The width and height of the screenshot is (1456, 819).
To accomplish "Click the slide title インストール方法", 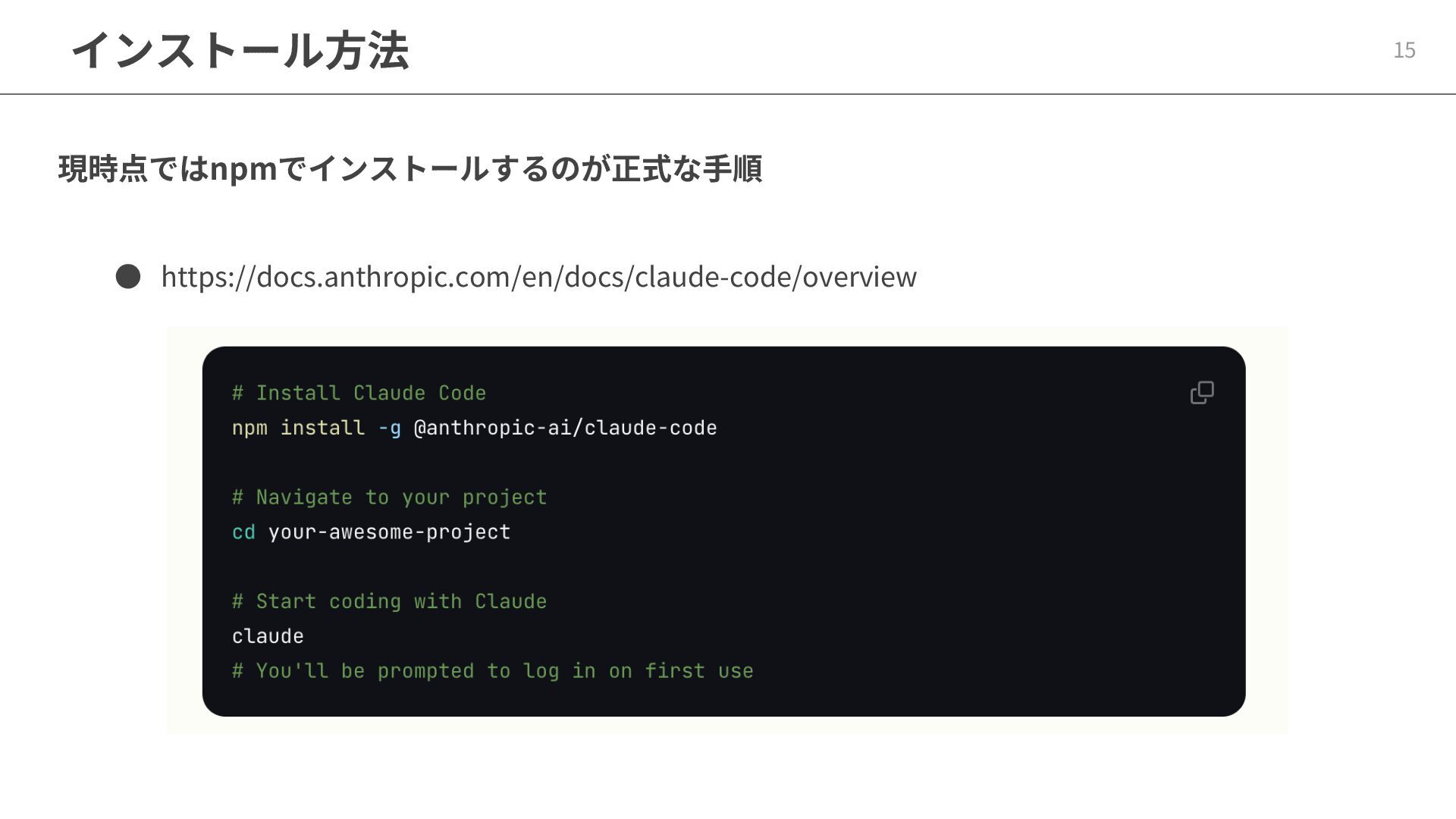I will pos(240,50).
